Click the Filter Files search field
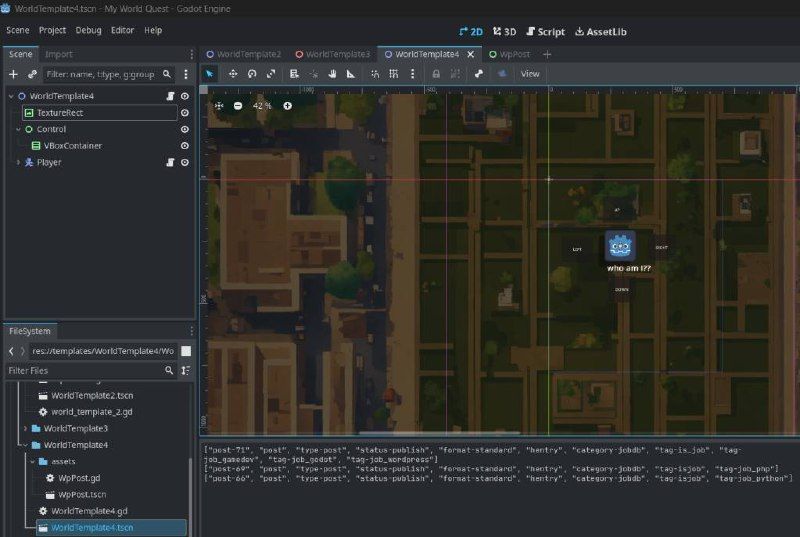The width and height of the screenshot is (800, 537). (82, 370)
